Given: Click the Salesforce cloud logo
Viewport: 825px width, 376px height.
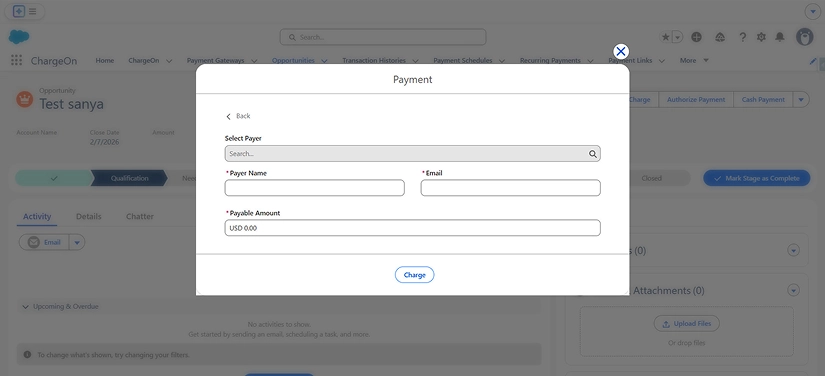Looking at the screenshot, I should [x=19, y=37].
